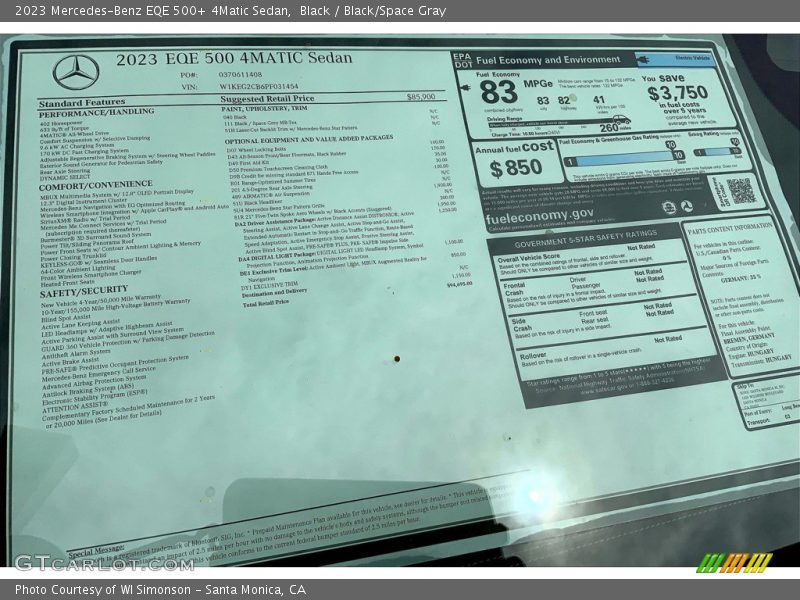Click the 'COMFORT/CONVENIENCE' heading
This screenshot has height=600, width=800.
tap(96, 185)
